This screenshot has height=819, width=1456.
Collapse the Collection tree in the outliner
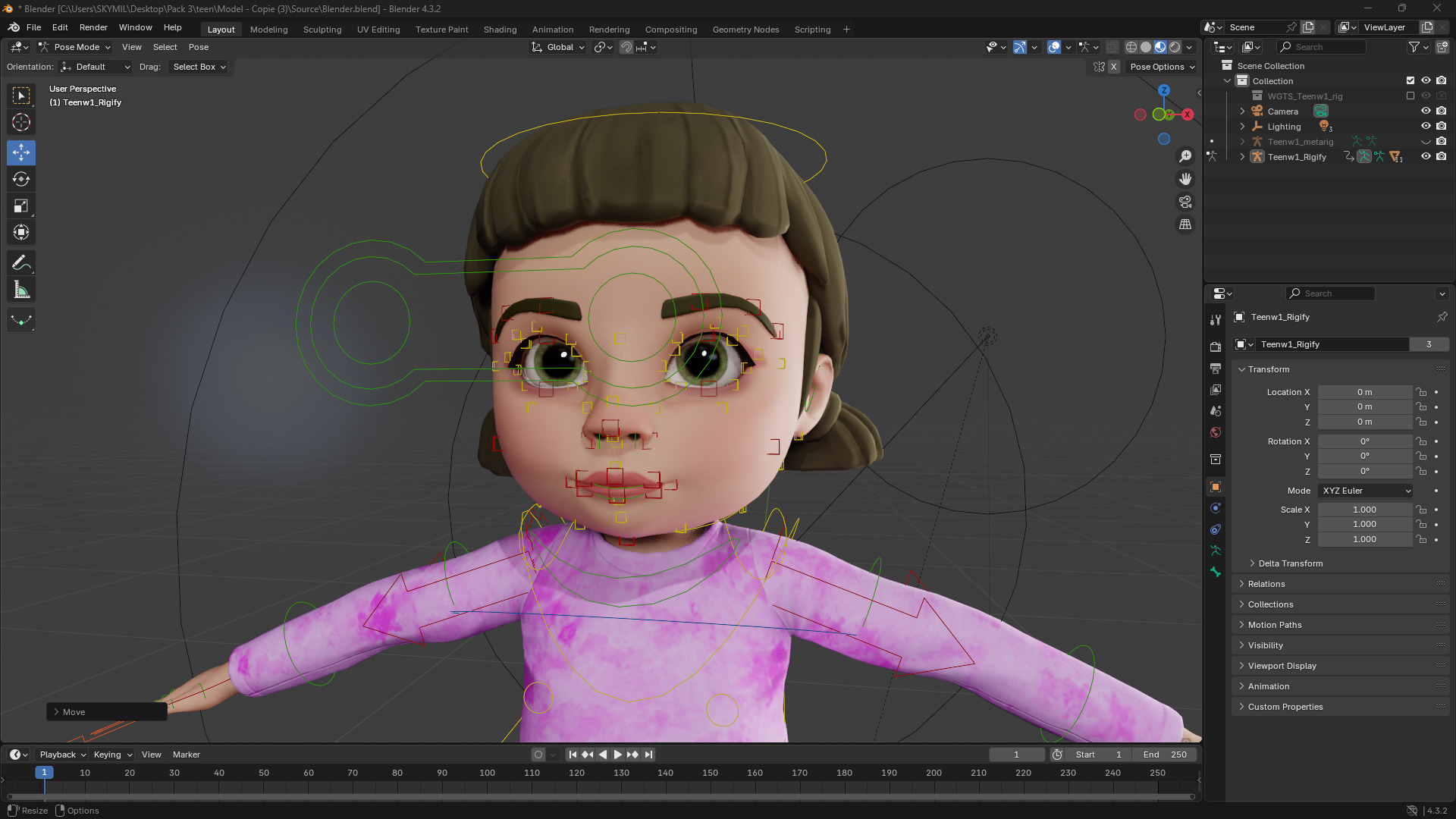(x=1227, y=81)
